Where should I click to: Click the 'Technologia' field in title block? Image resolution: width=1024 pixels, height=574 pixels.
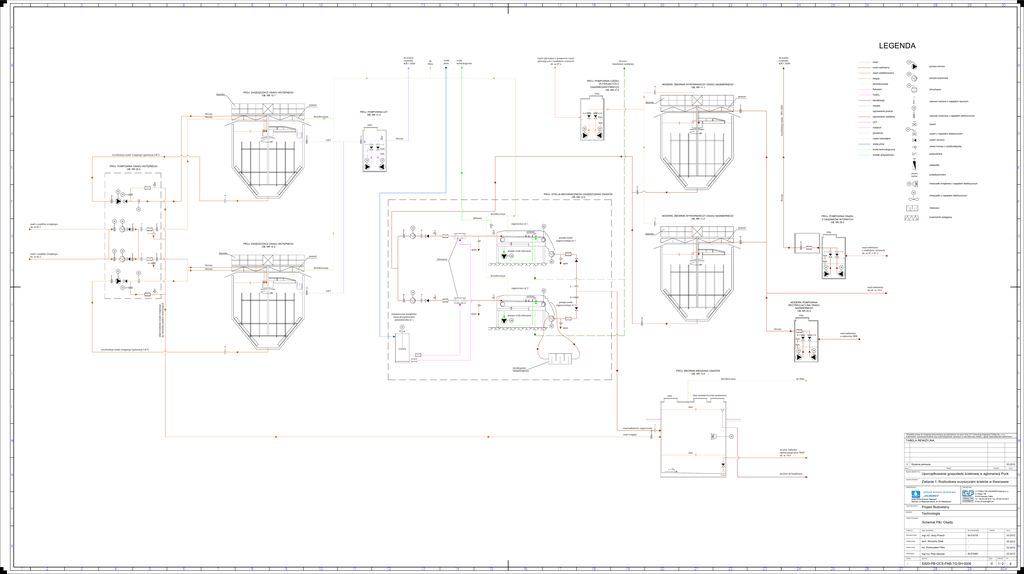[931, 513]
